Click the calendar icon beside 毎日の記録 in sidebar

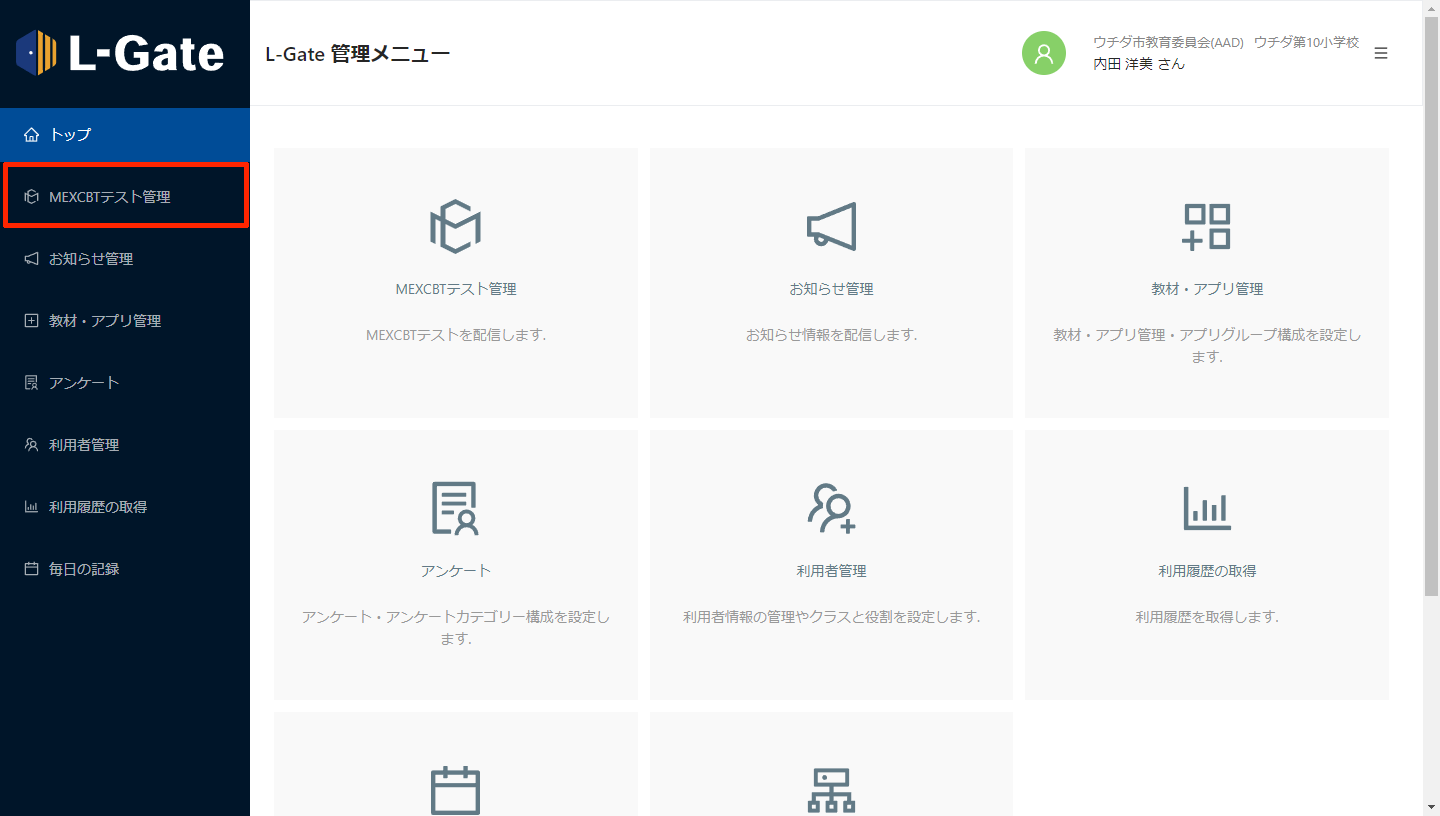(x=31, y=569)
